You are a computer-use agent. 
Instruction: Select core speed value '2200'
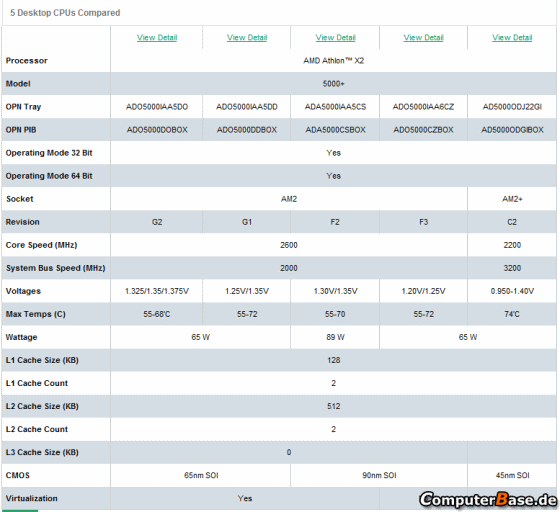[x=512, y=245]
